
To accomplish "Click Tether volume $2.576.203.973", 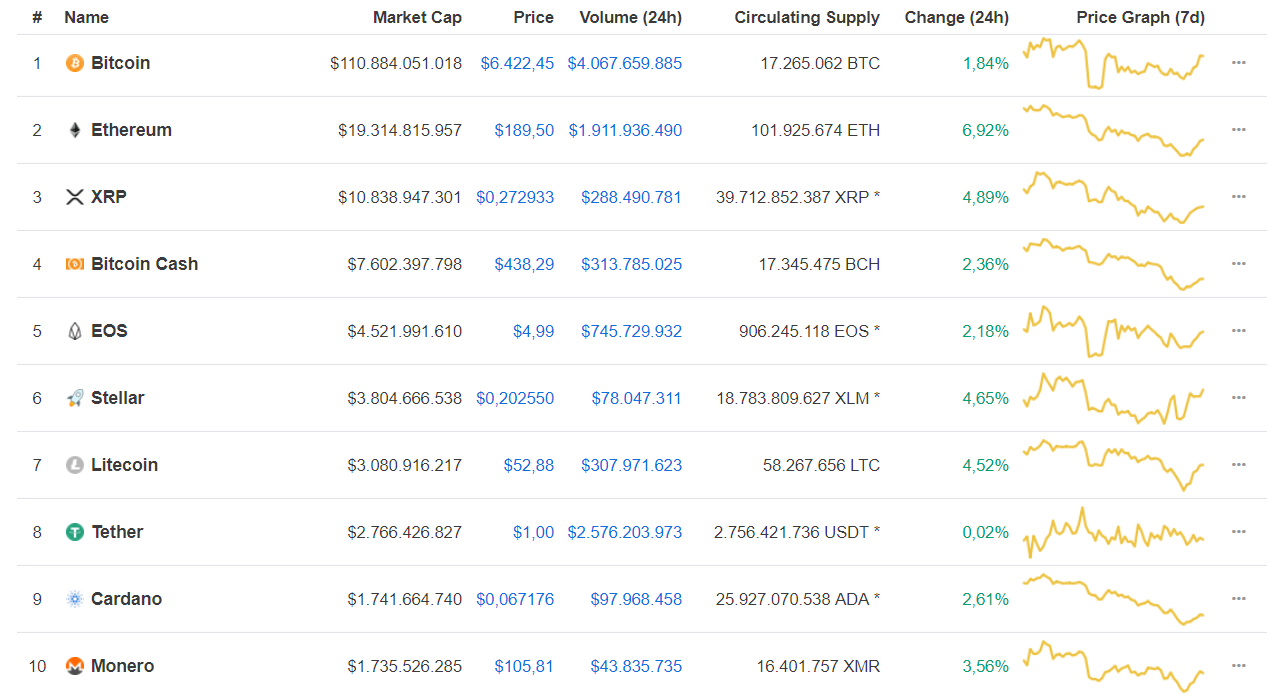I will click(625, 532).
